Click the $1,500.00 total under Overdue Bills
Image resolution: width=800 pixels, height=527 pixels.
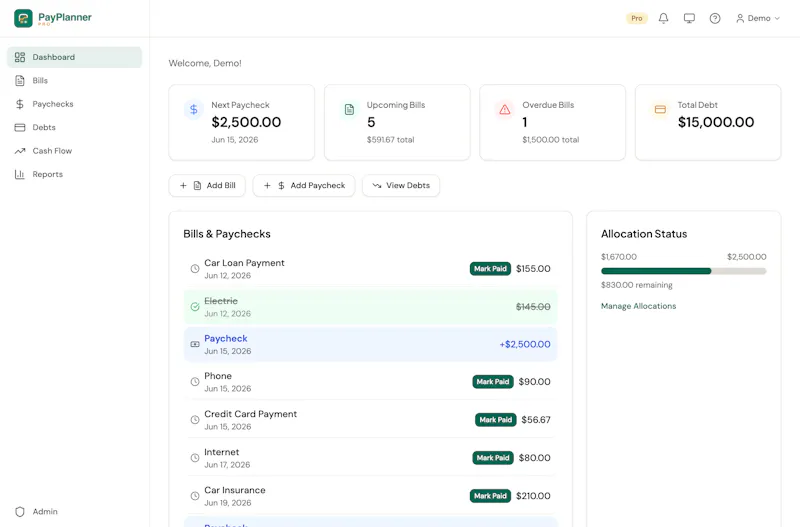click(551, 140)
